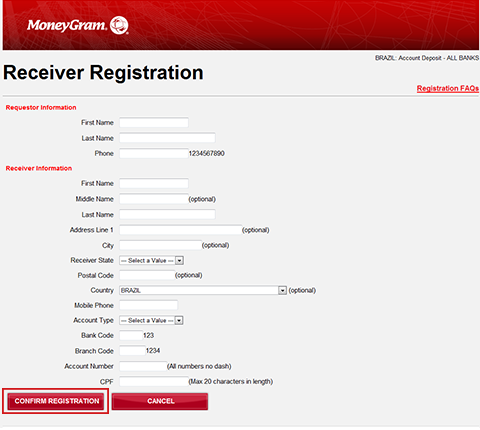Click the Cancel button
This screenshot has height=430, width=480.
pyautogui.click(x=160, y=401)
